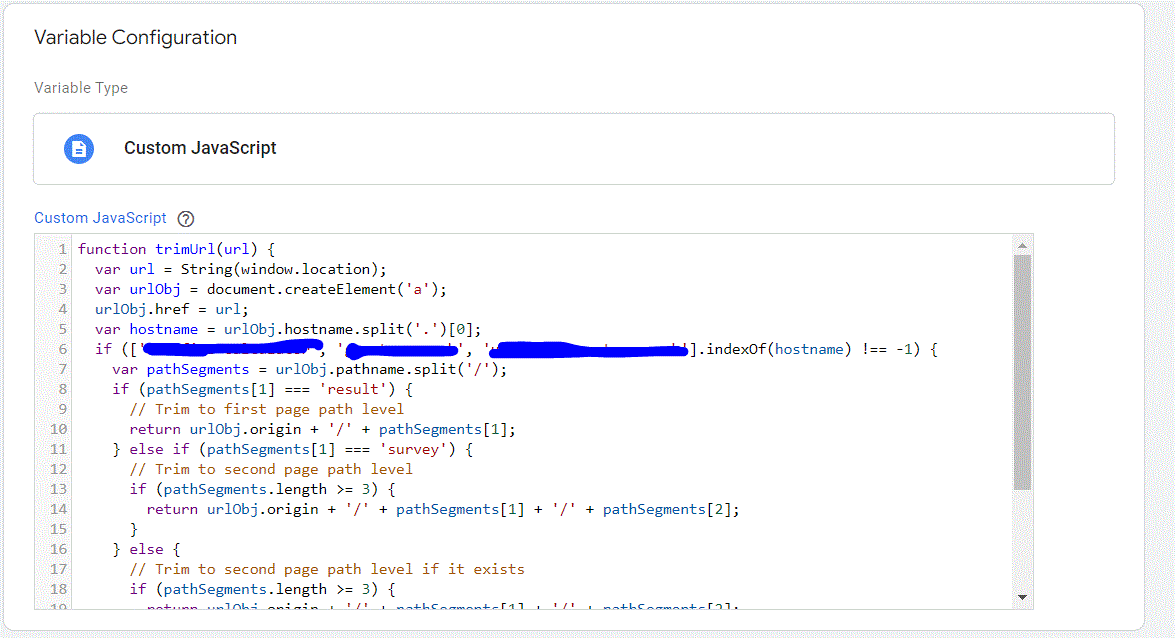The height and width of the screenshot is (638, 1175).
Task: Click the line with document.createElement('a')
Action: point(271,289)
